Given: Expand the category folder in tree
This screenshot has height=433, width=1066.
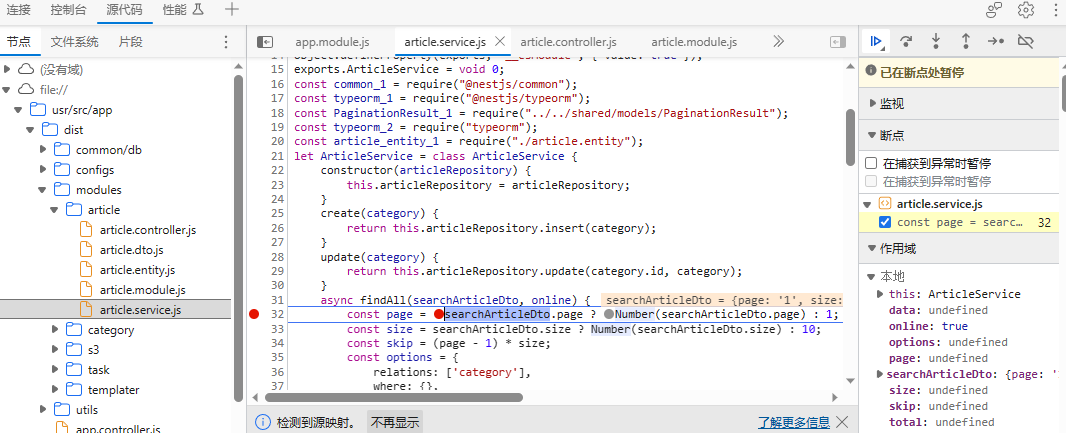Looking at the screenshot, I should click(x=57, y=330).
